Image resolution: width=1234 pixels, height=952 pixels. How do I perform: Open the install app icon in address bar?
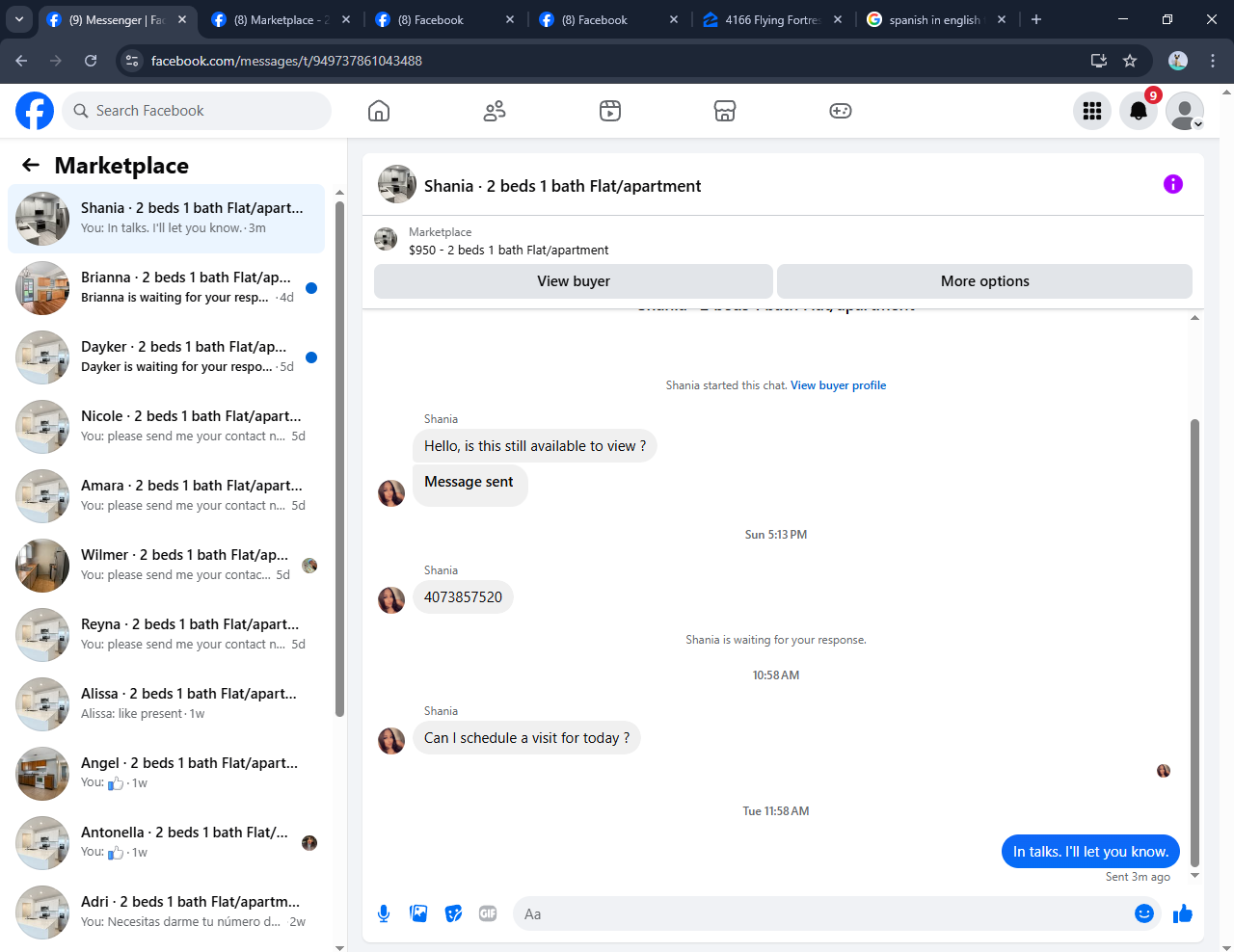click(x=1098, y=61)
